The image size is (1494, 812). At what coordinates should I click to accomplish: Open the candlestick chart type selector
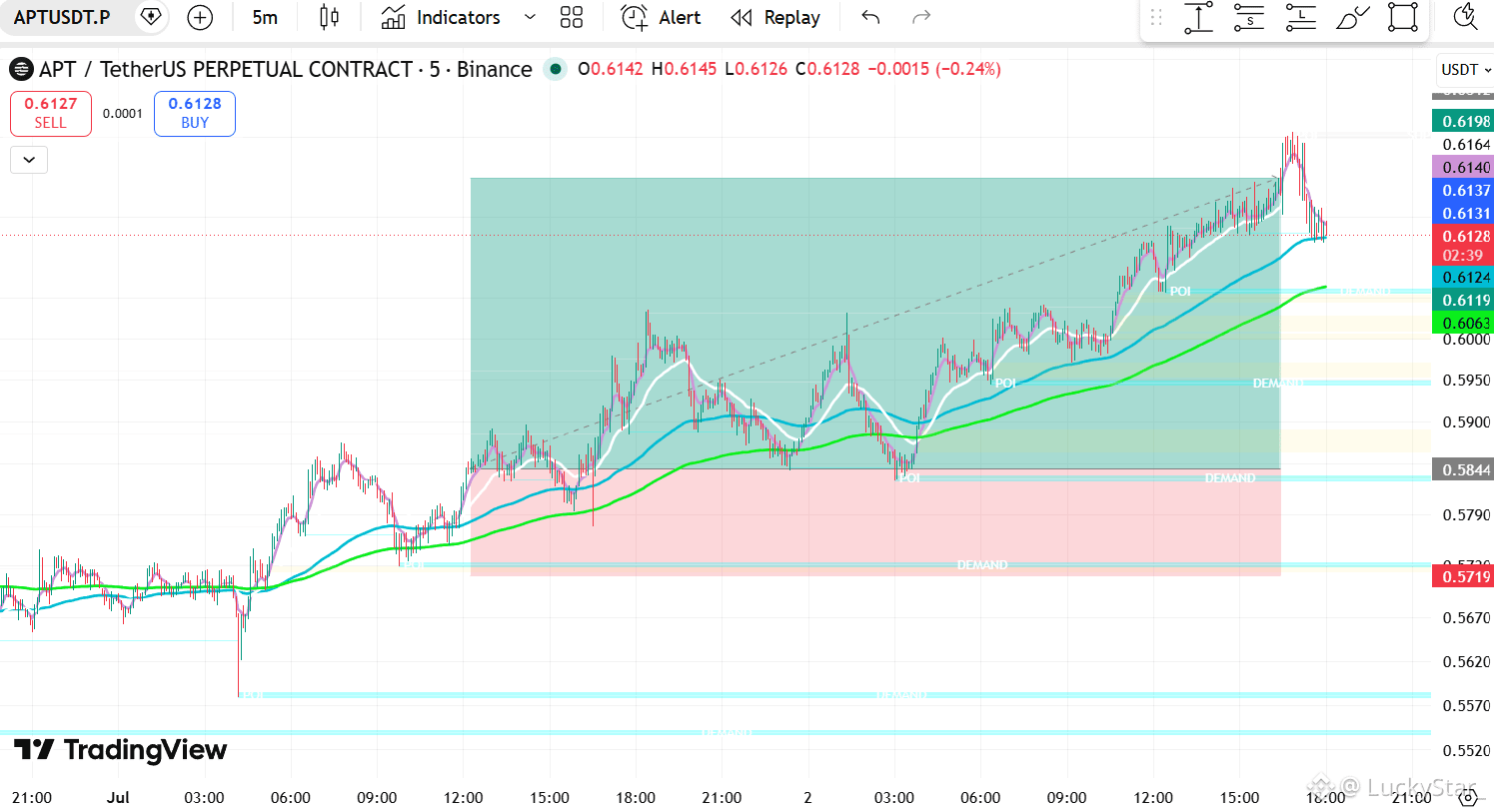[329, 17]
